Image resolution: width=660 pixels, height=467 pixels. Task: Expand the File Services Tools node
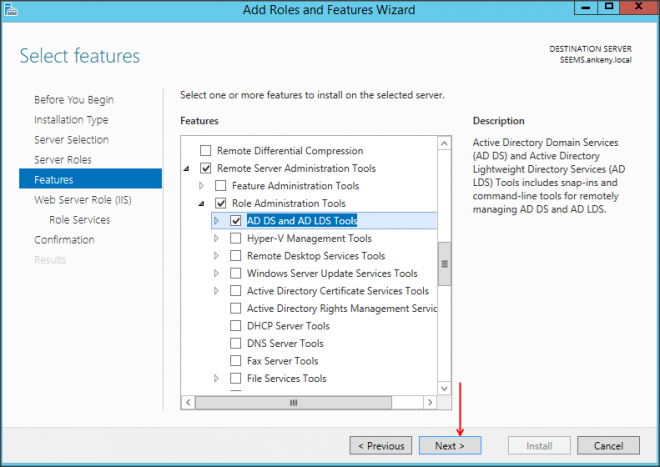tap(217, 379)
